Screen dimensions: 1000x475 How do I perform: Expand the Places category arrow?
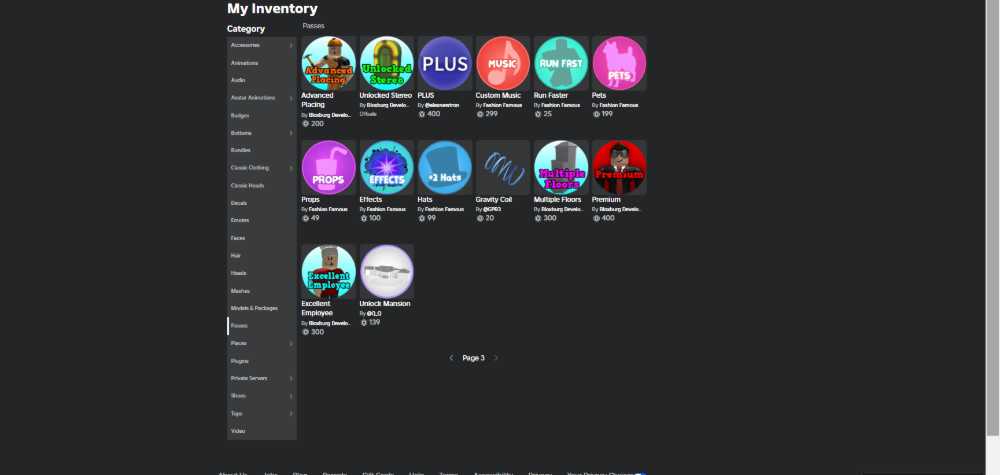tap(291, 343)
